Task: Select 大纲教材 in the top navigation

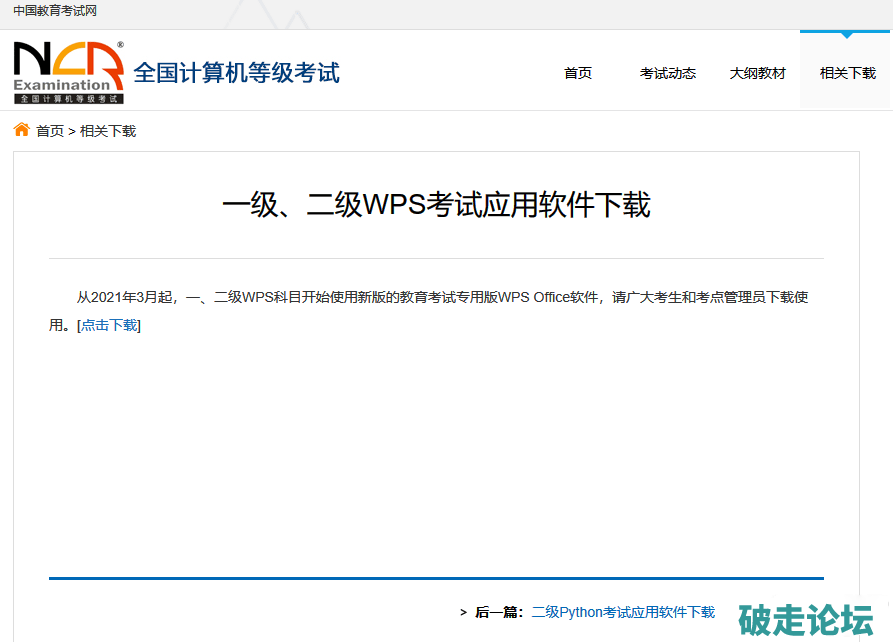Action: click(757, 73)
